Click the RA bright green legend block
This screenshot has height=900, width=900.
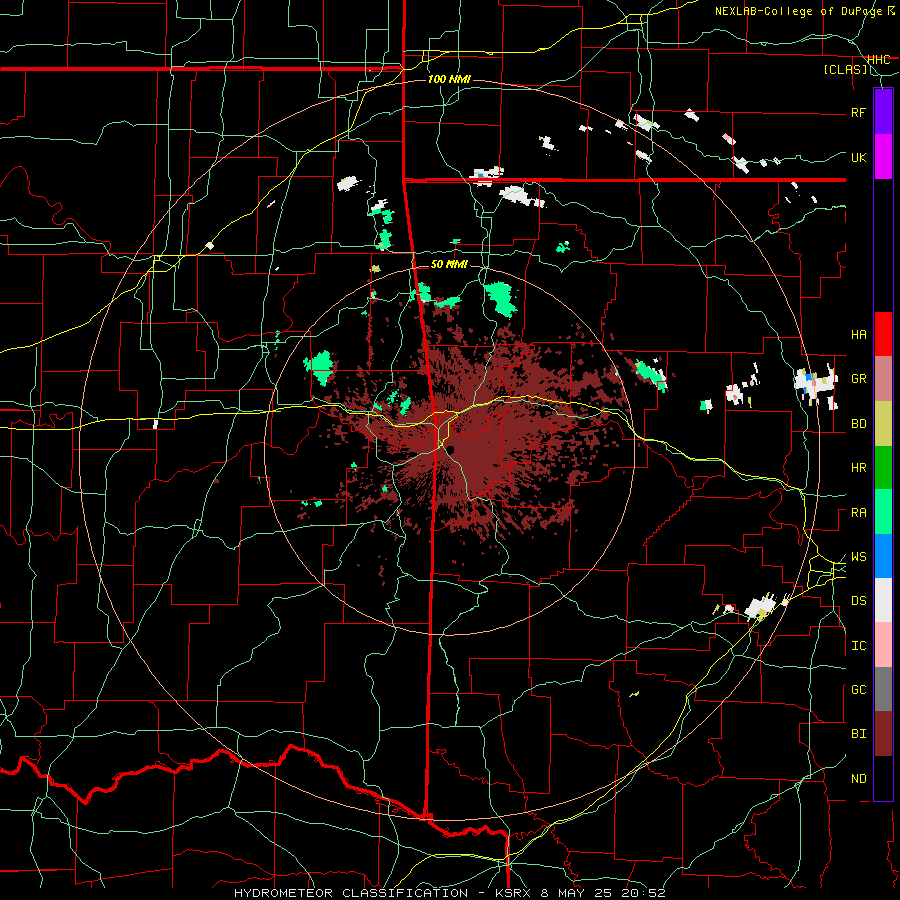(x=883, y=512)
